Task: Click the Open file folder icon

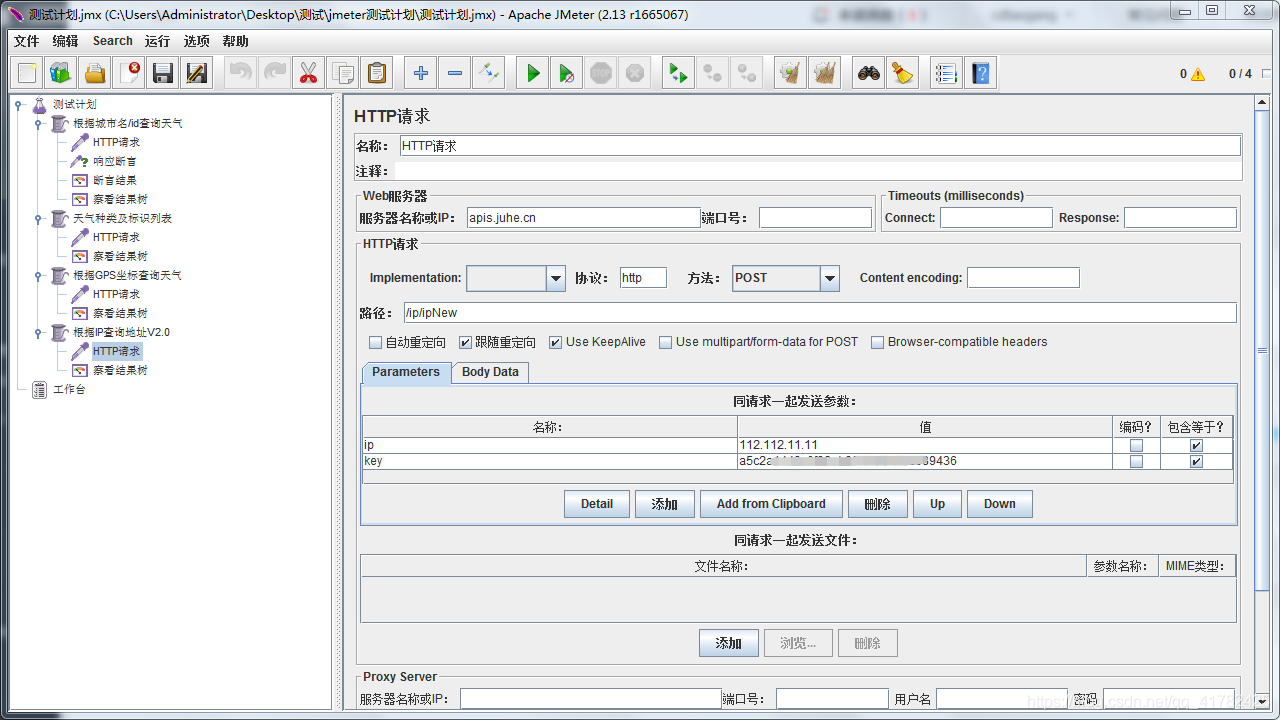Action: 95,73
